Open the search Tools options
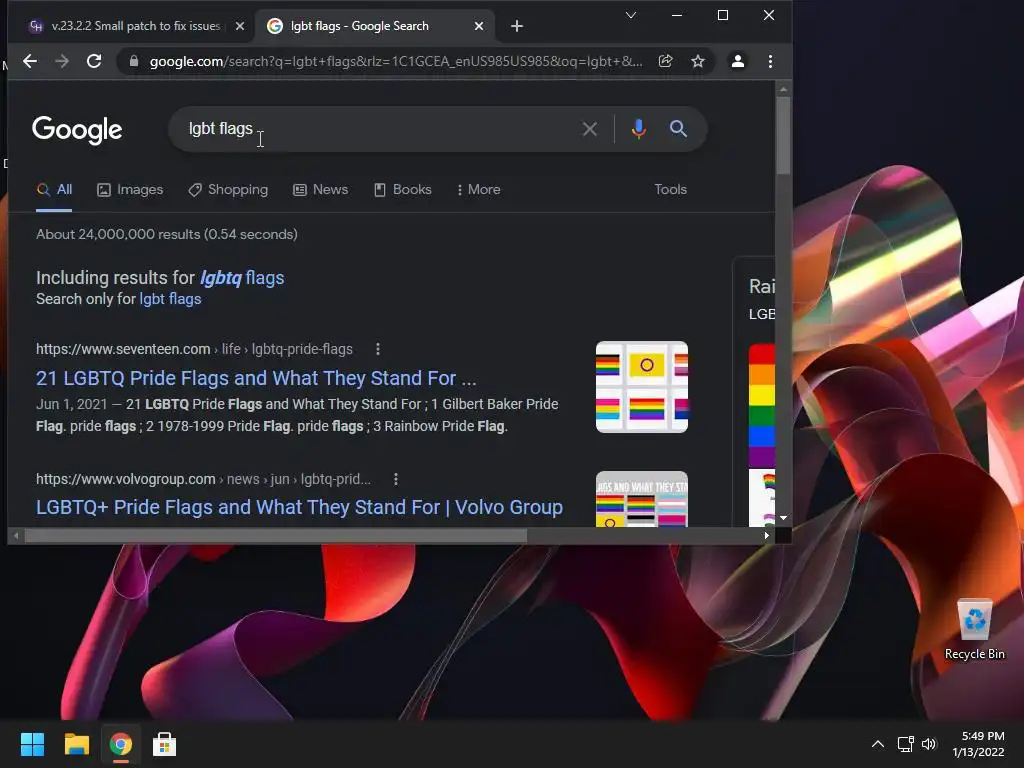 [x=671, y=189]
